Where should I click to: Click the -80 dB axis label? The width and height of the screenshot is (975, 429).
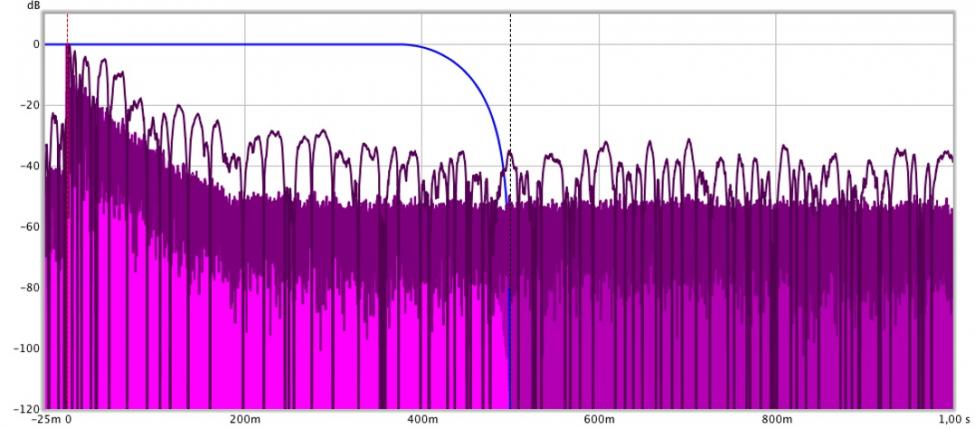click(29, 288)
